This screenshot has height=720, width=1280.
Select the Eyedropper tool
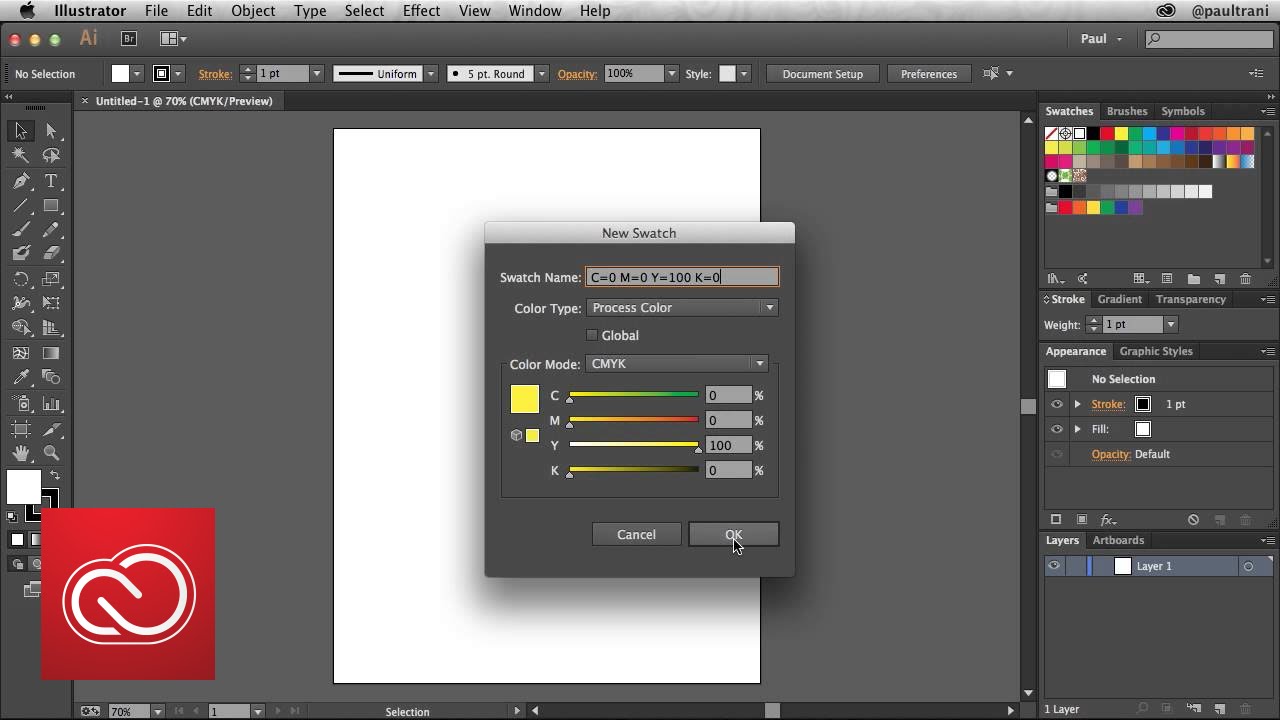tap(22, 376)
